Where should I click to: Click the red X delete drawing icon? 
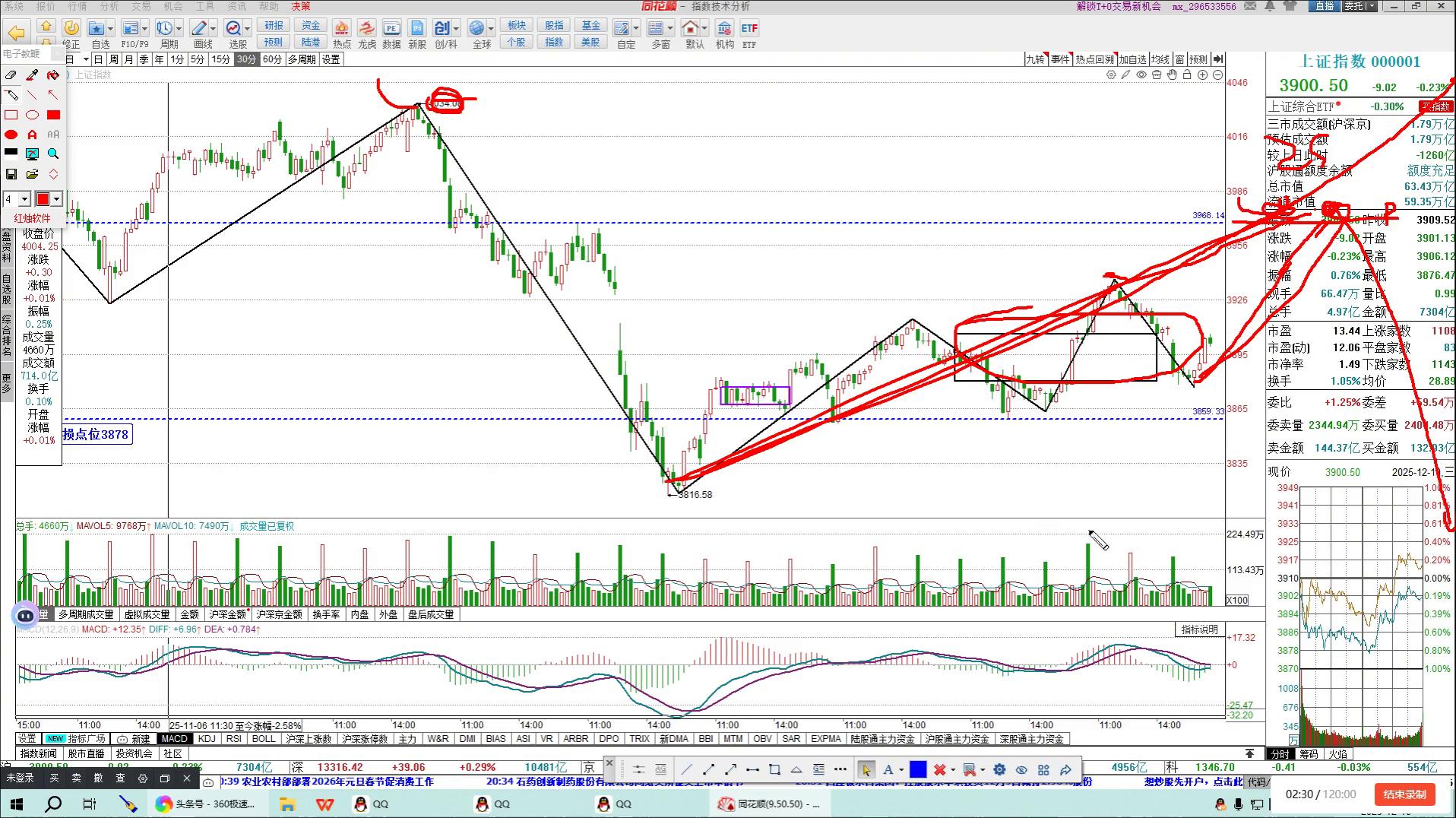click(939, 769)
